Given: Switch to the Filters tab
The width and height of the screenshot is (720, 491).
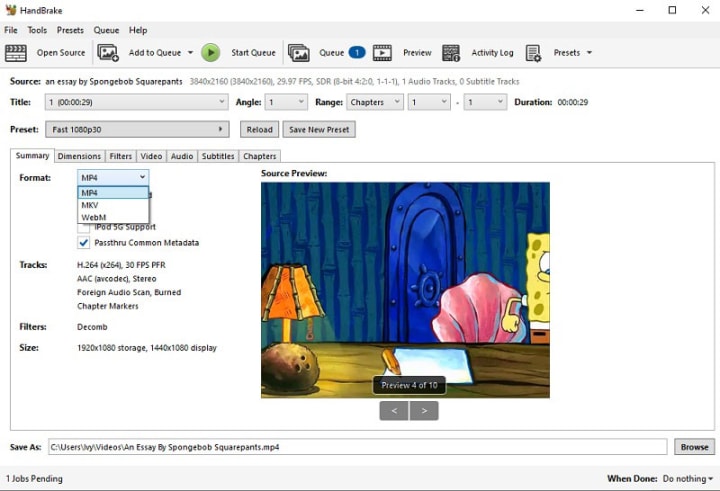Looking at the screenshot, I should point(121,156).
